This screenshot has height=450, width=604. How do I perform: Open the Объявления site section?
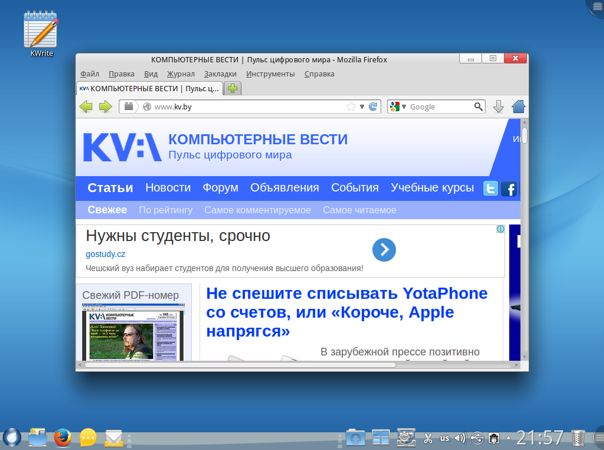[x=285, y=188]
